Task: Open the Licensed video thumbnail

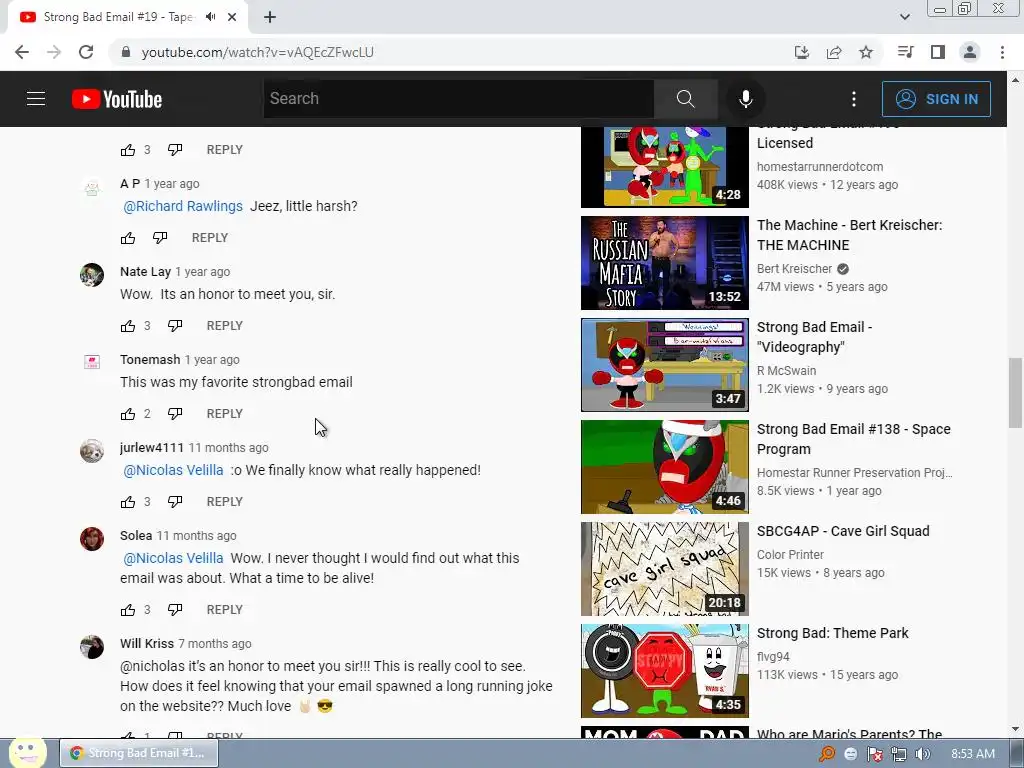Action: point(665,167)
